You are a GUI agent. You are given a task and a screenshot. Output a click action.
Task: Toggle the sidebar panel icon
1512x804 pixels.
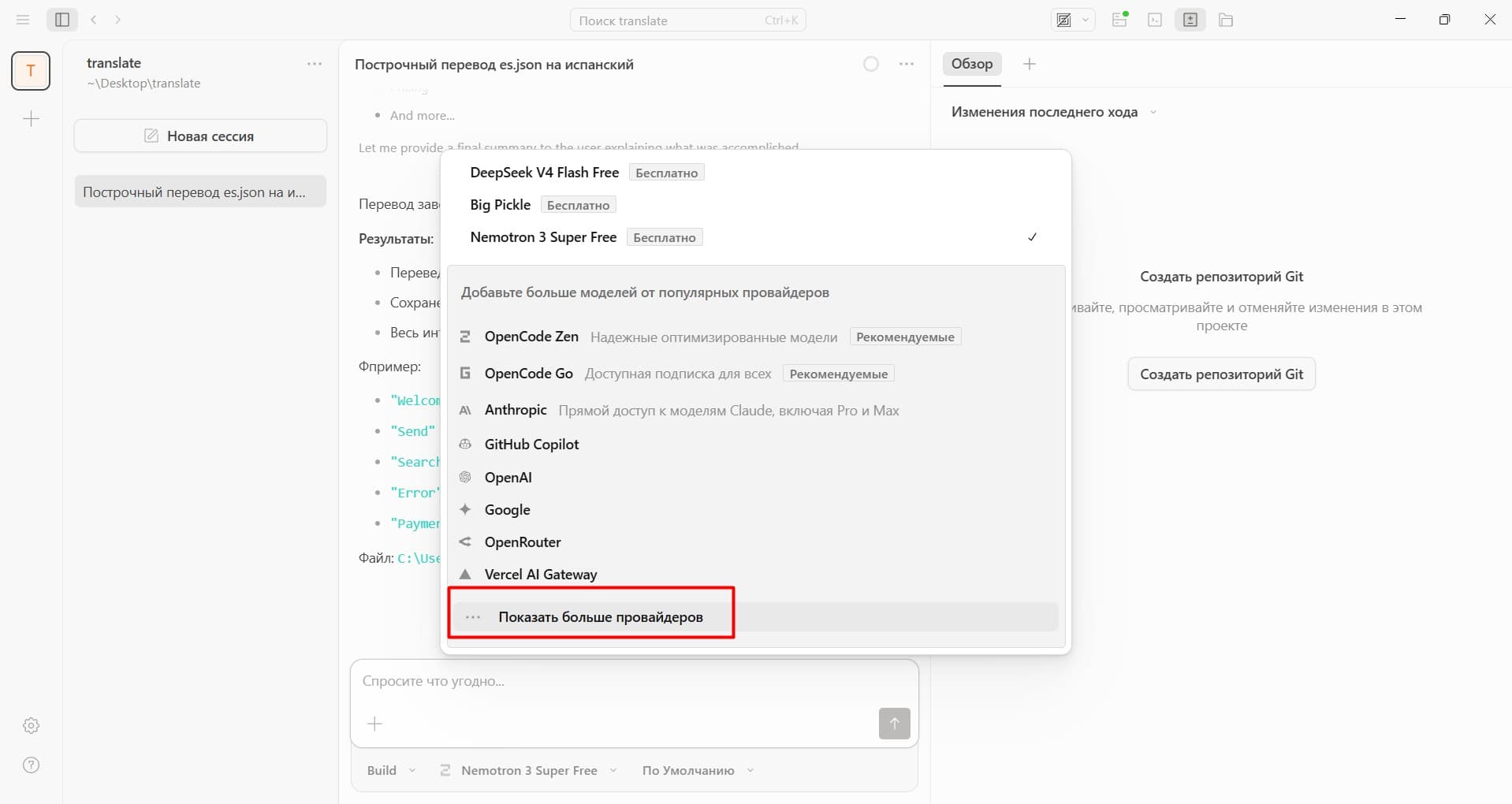pos(62,20)
